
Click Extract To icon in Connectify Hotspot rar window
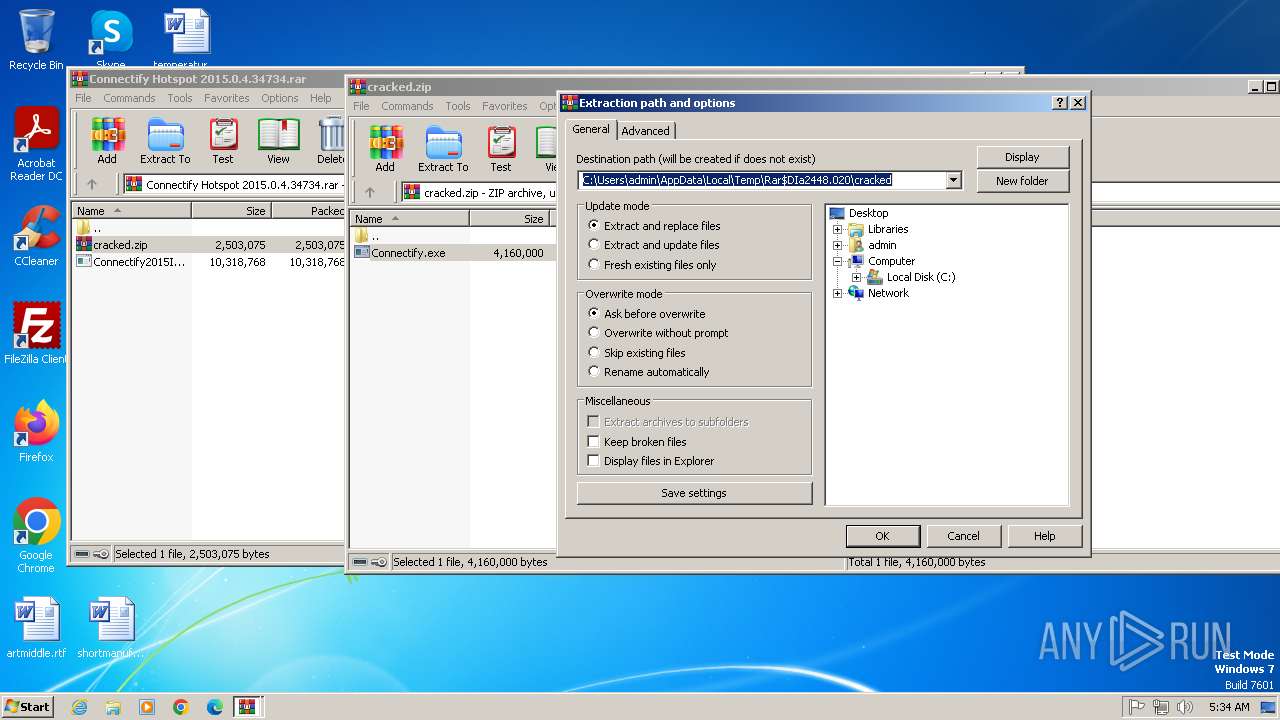(165, 141)
